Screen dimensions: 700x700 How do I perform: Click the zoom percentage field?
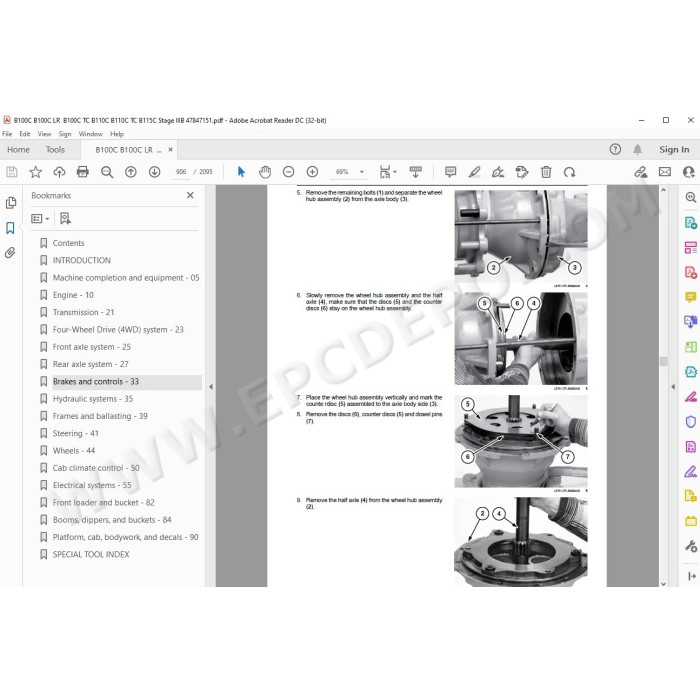point(342,172)
